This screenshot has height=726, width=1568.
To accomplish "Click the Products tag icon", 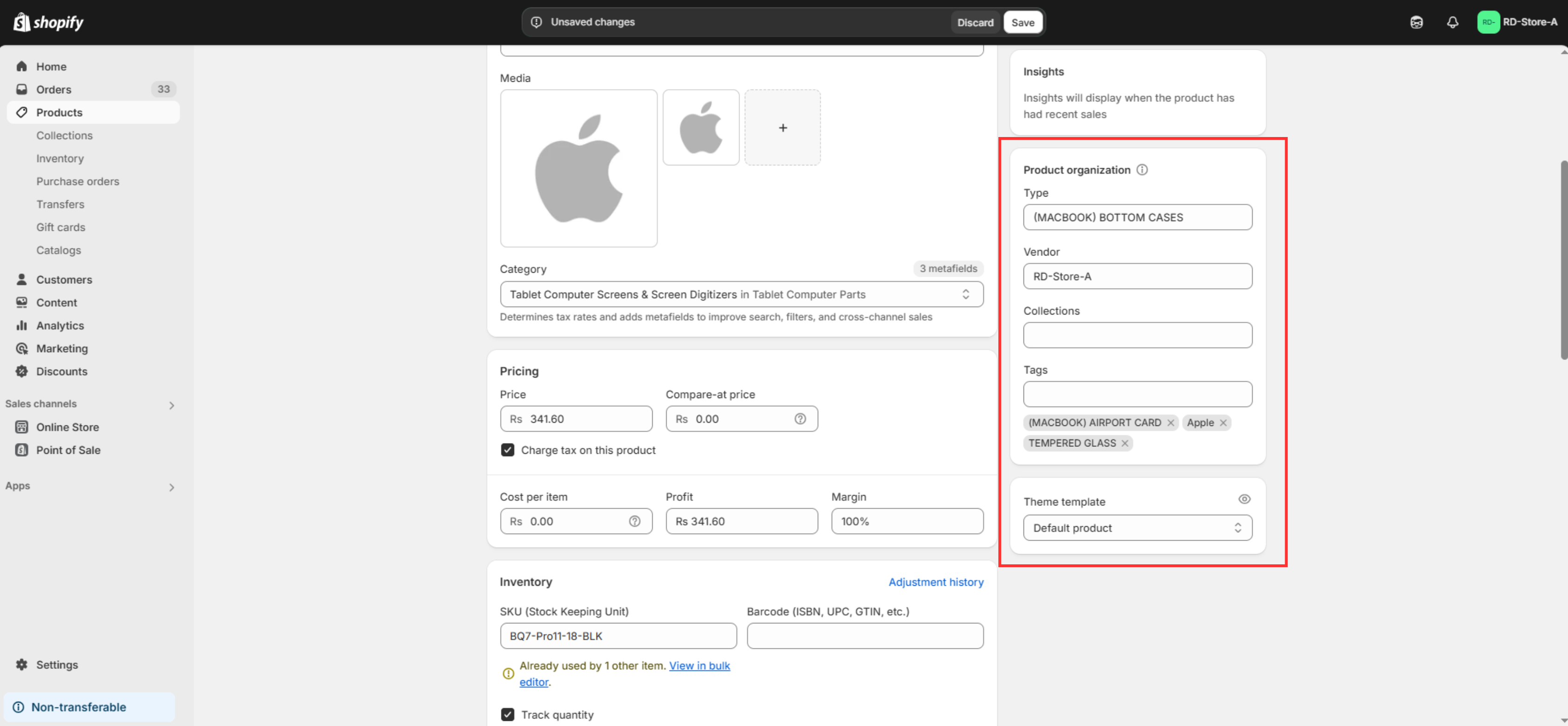I will tap(22, 112).
